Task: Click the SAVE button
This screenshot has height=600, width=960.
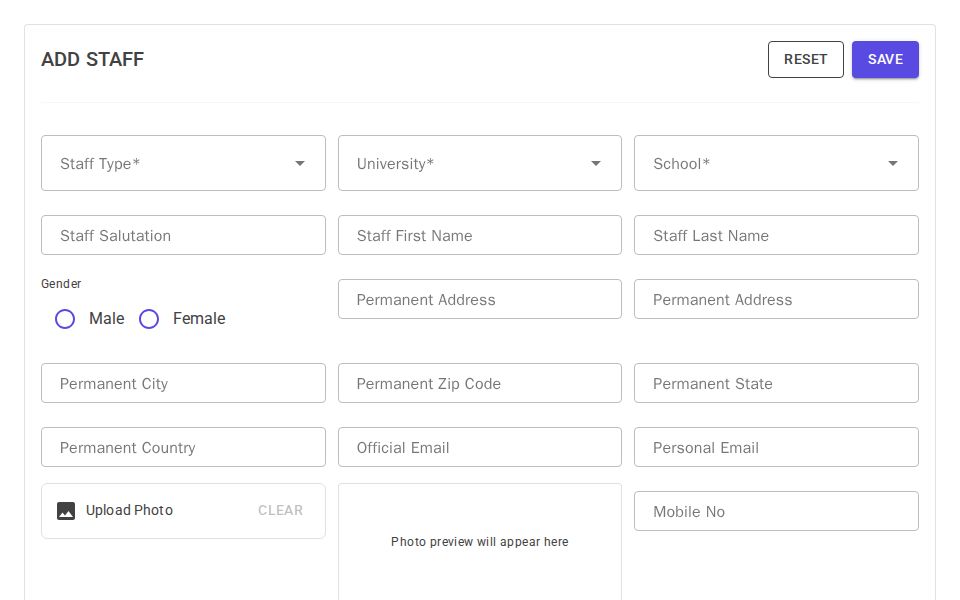Action: click(885, 59)
